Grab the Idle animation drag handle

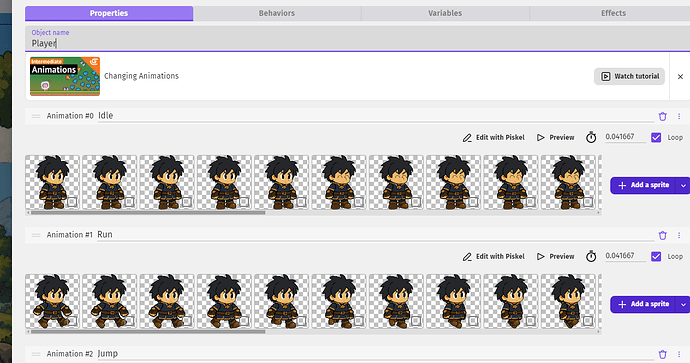click(x=36, y=116)
